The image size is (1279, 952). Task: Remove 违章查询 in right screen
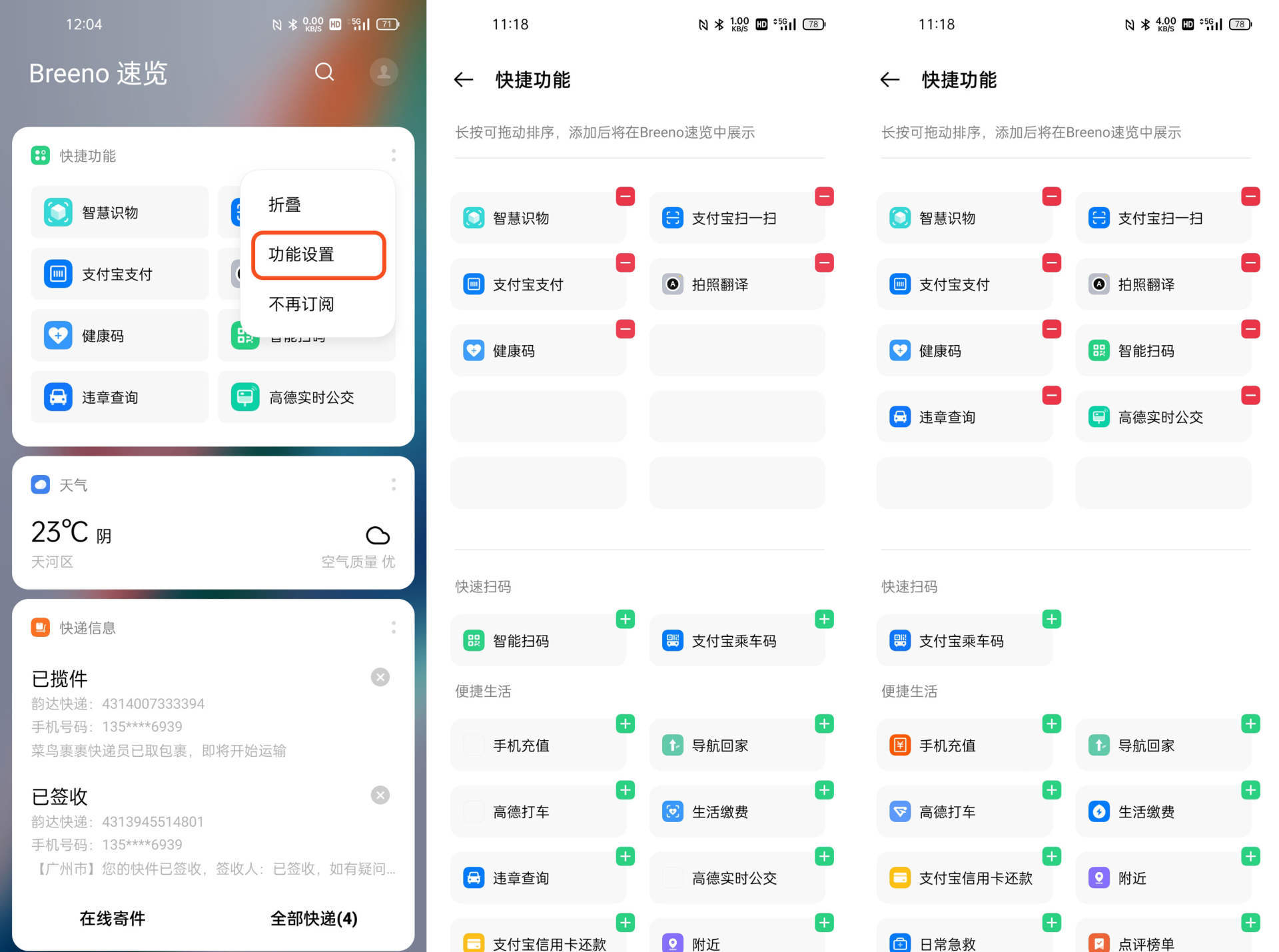1052,395
